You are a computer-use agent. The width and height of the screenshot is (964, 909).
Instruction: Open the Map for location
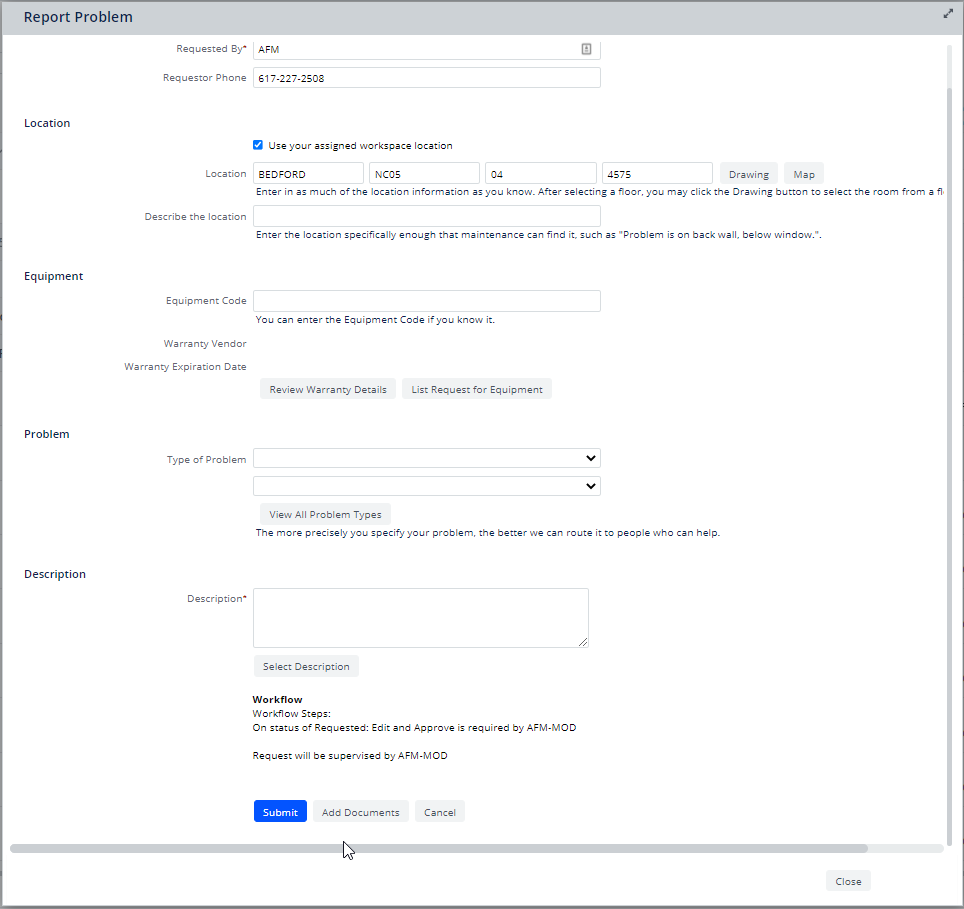(804, 174)
